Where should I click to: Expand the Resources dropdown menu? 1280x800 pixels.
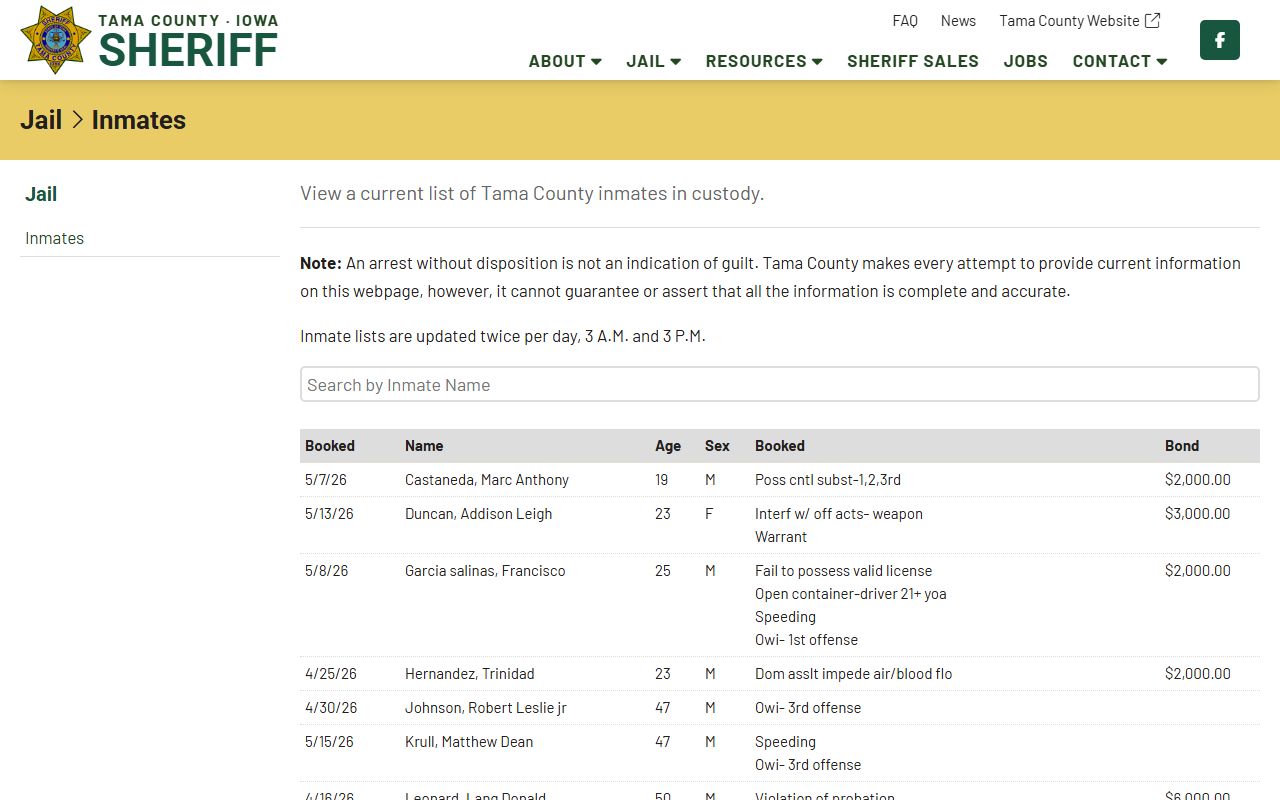tap(764, 61)
